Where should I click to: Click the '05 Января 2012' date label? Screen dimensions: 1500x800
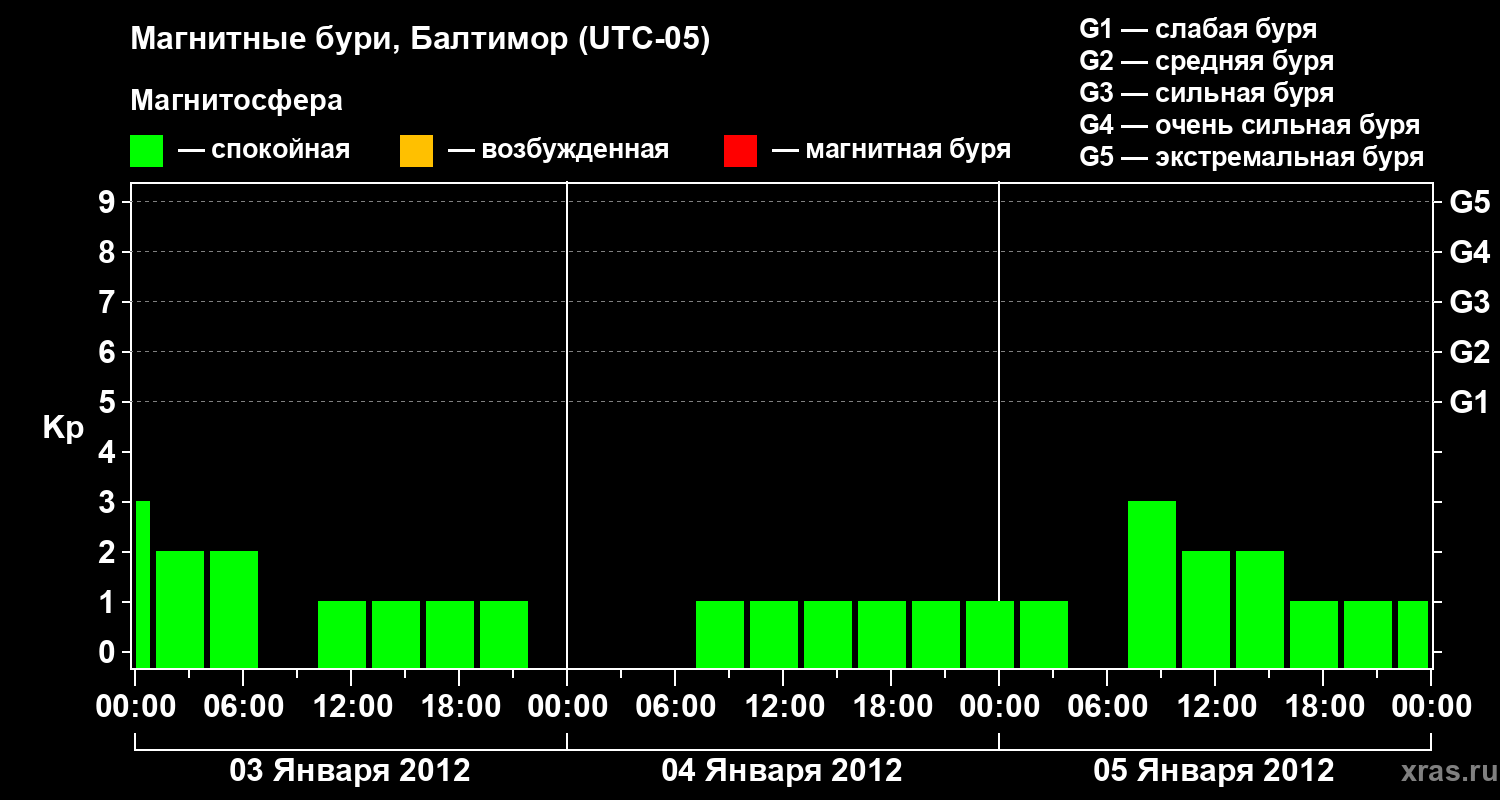point(1214,771)
